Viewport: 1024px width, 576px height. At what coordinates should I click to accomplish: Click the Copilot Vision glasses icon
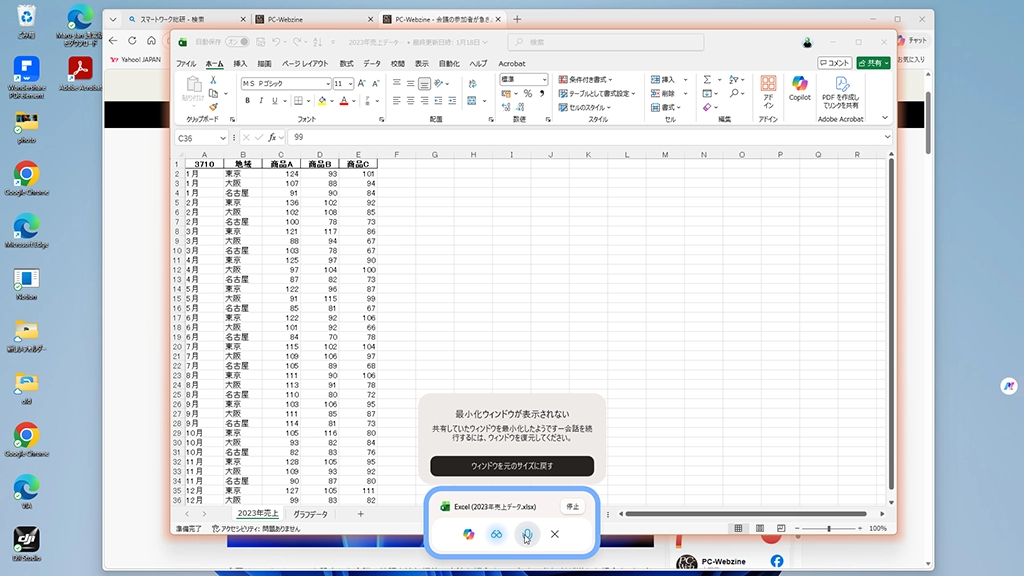pyautogui.click(x=495, y=534)
